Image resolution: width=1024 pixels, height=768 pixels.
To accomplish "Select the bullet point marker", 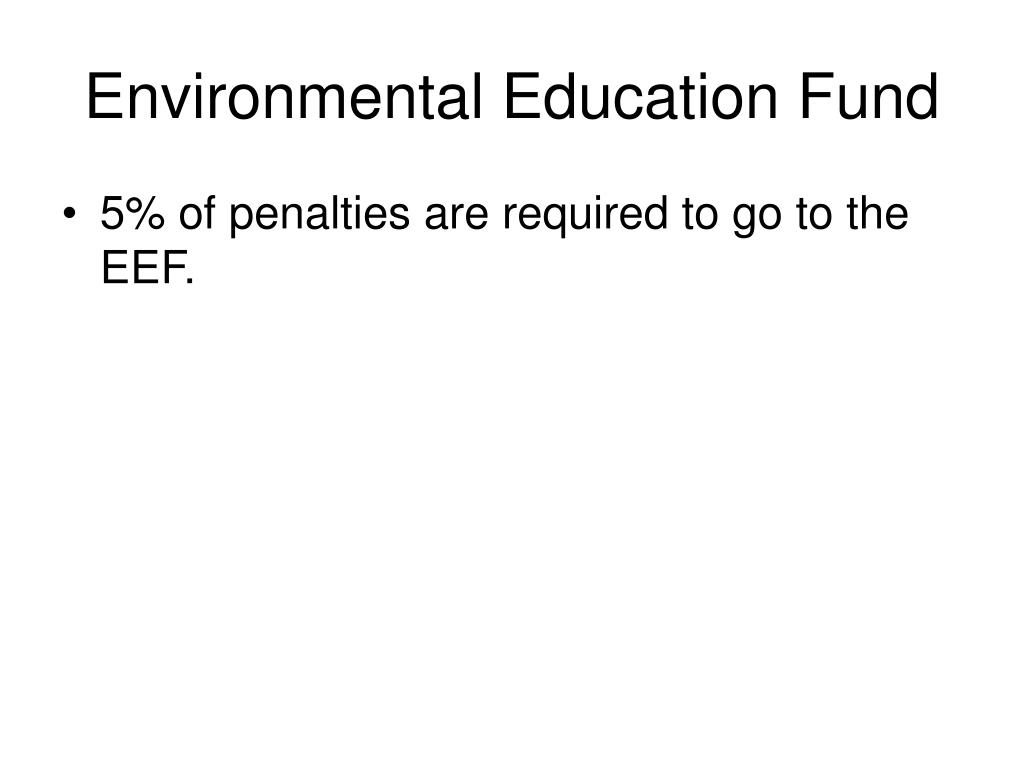I will coord(69,214).
